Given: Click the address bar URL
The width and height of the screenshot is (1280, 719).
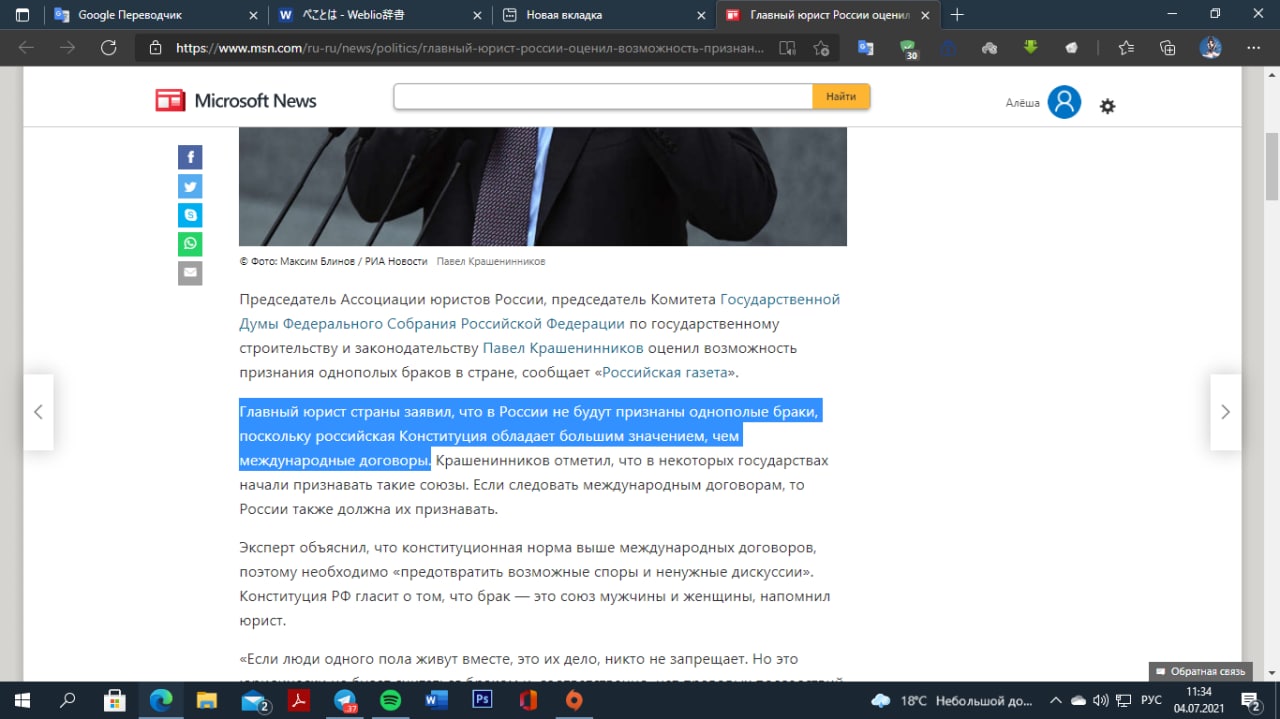Looking at the screenshot, I should [x=470, y=47].
